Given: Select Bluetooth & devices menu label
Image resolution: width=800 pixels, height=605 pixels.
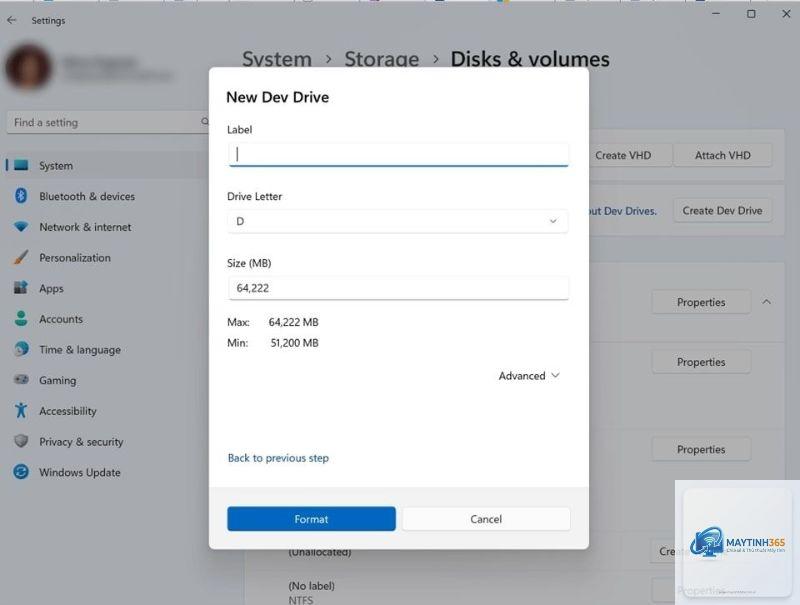Looking at the screenshot, I should click(x=87, y=196).
